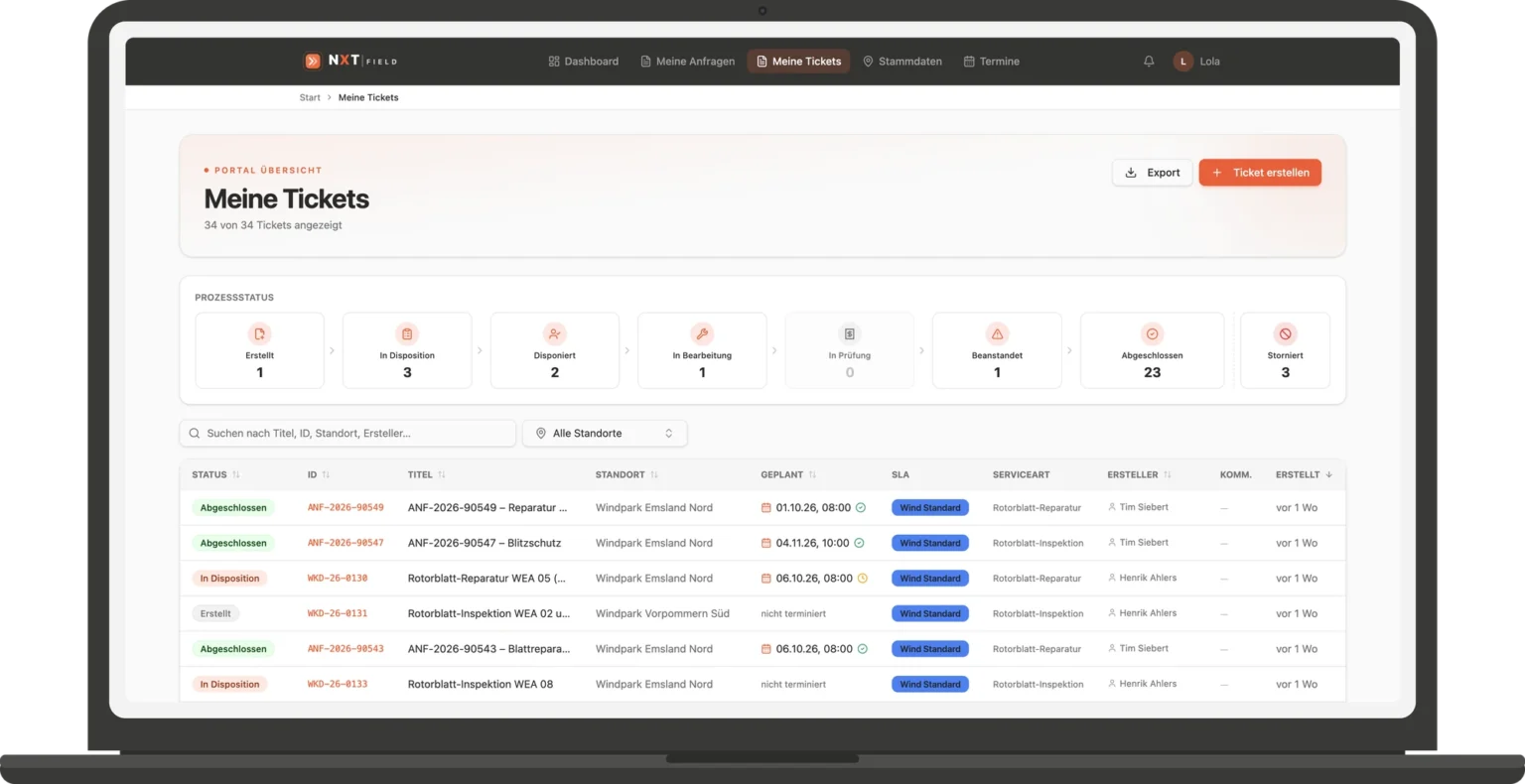Click the Beanstandet warning triangle icon
This screenshot has width=1525, height=784.
coord(998,334)
